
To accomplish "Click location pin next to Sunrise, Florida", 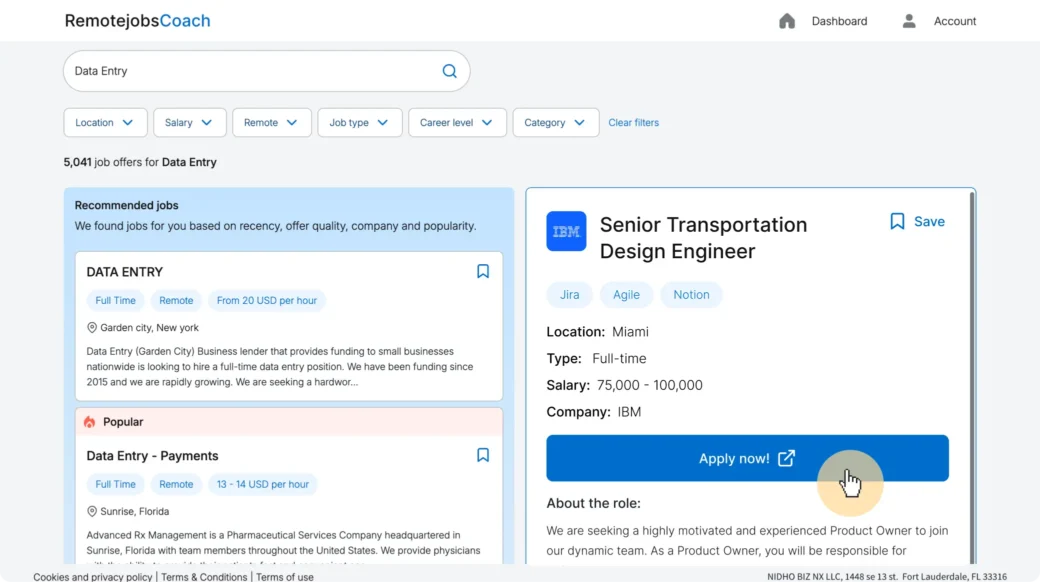I will (x=92, y=512).
